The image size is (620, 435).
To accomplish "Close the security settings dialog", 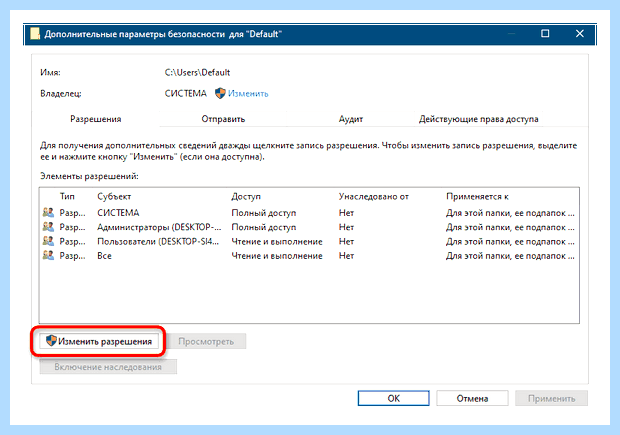I will point(580,34).
